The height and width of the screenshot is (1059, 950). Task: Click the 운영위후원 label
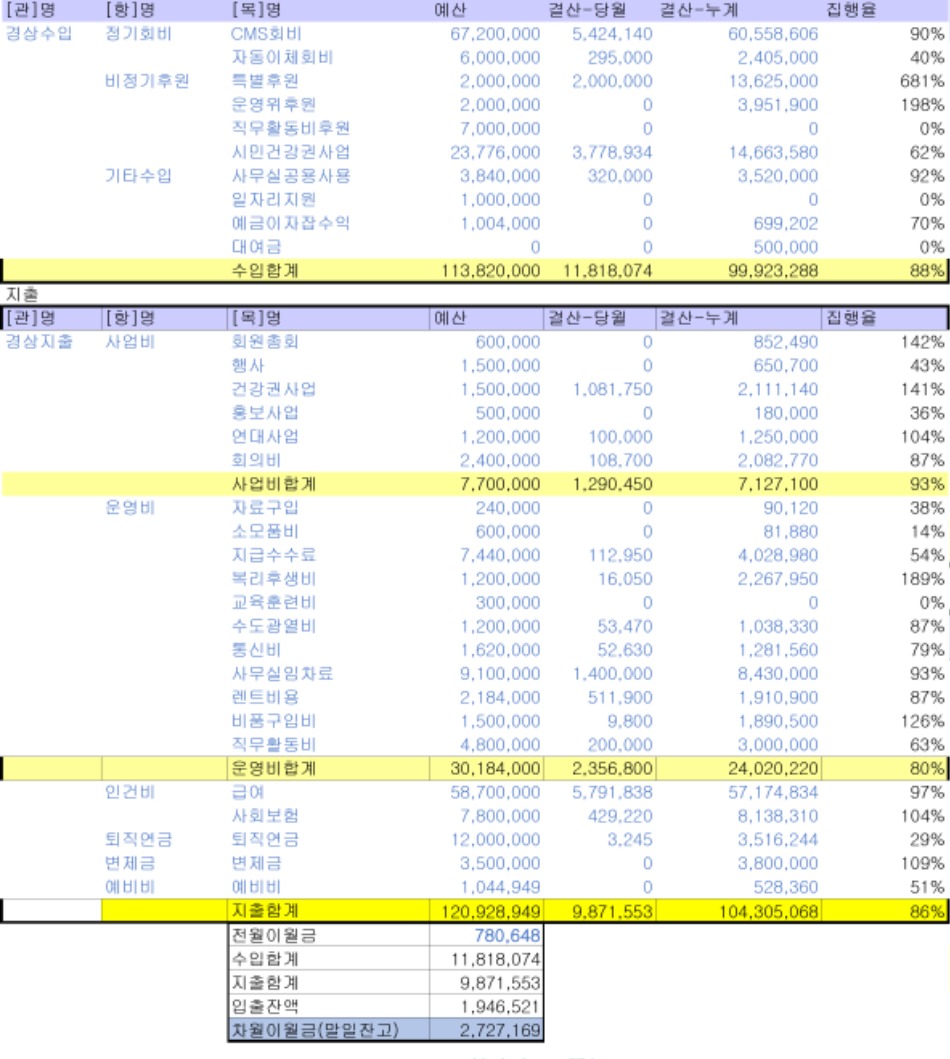click(273, 105)
